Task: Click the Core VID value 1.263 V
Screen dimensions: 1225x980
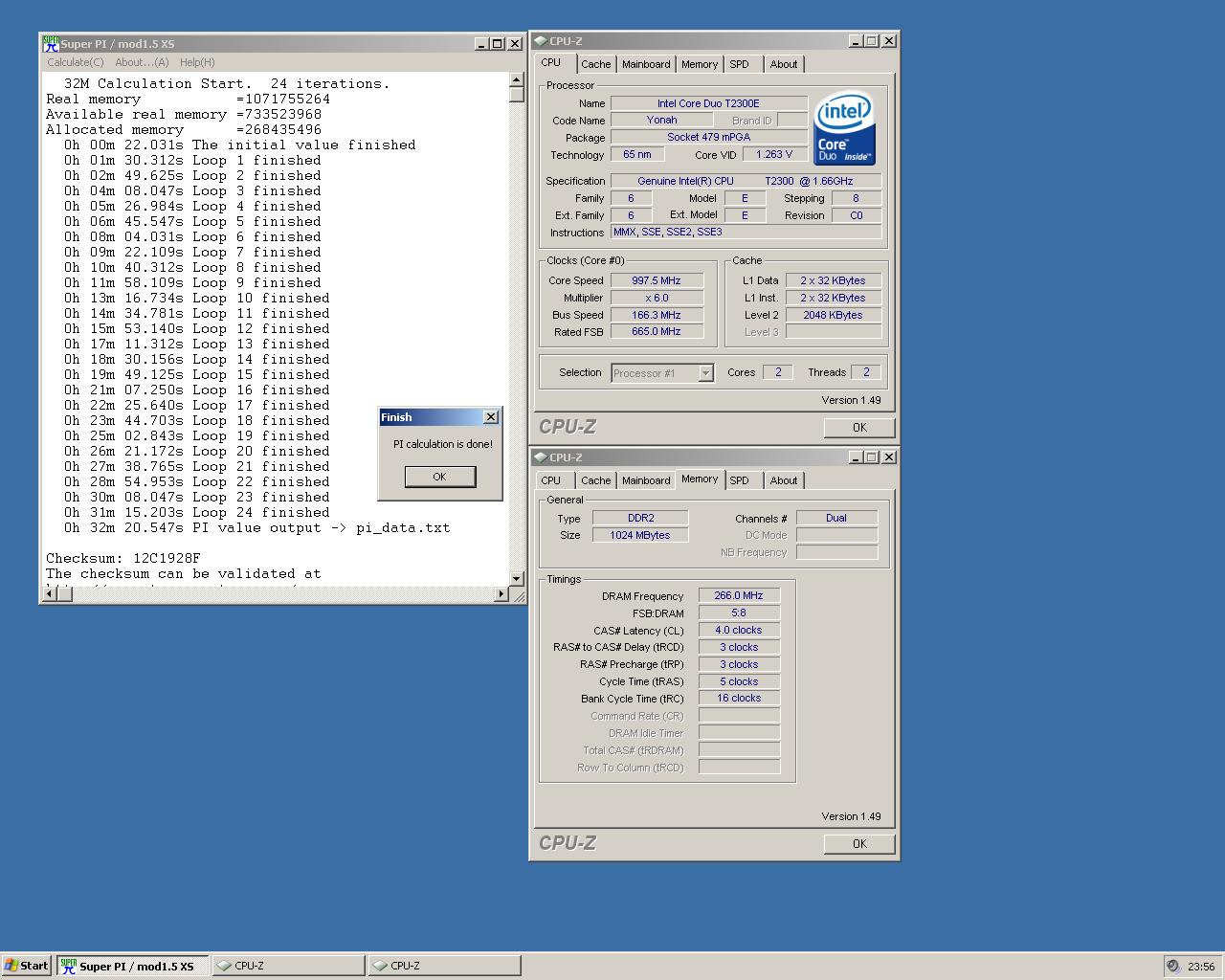Action: (773, 154)
